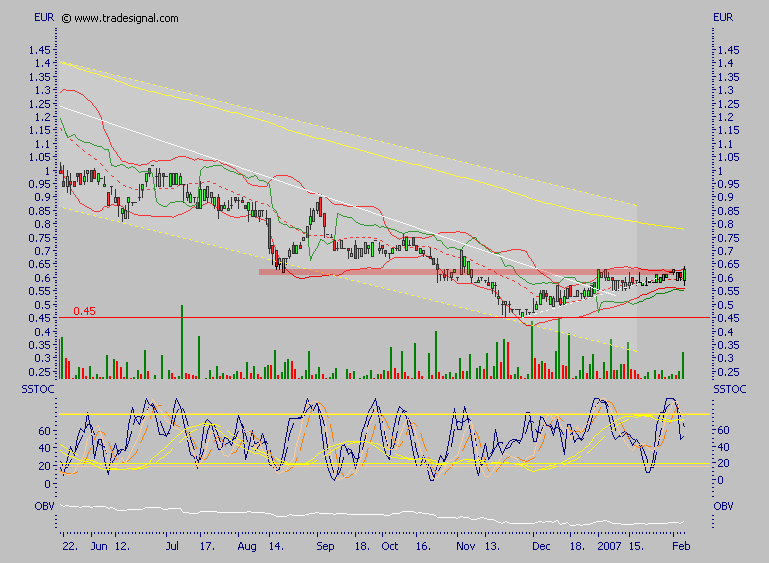769x563 pixels.
Task: Select the last green volume bar in February
Action: (x=683, y=364)
